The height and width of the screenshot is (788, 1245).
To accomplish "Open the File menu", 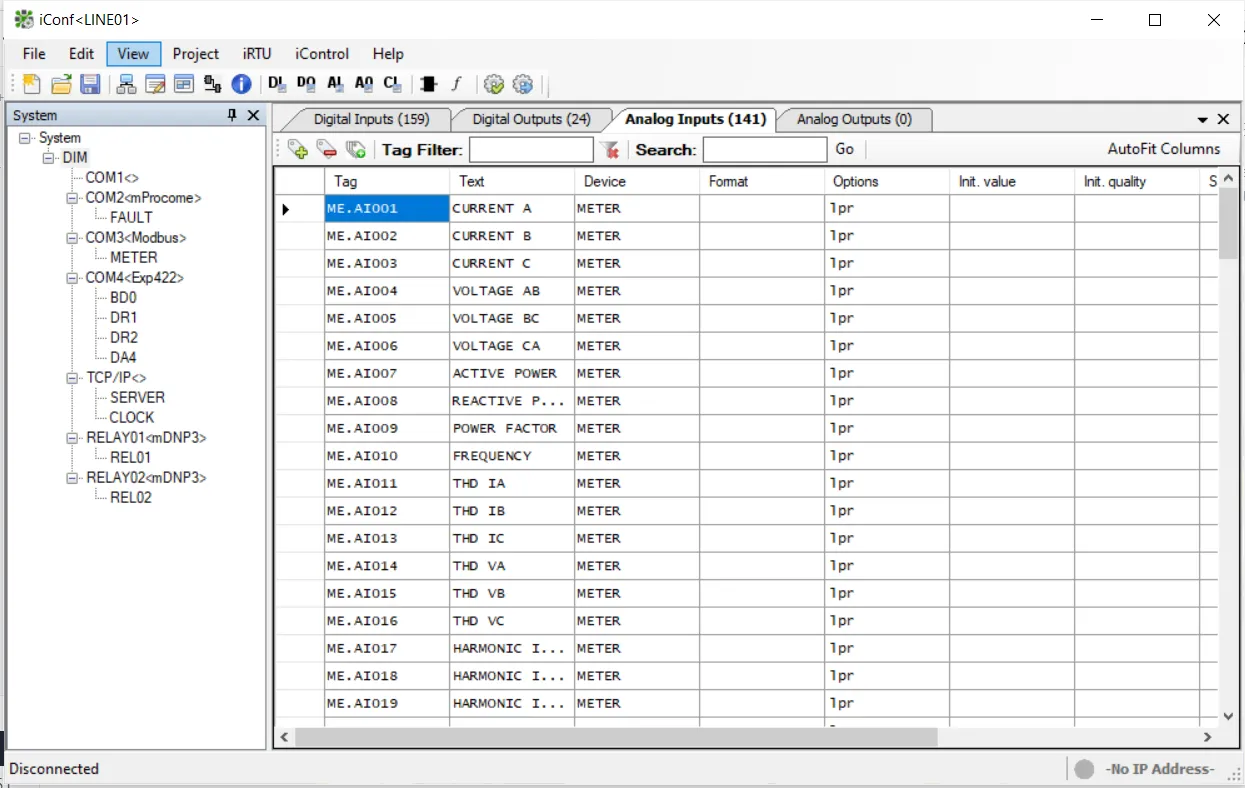I will point(34,54).
